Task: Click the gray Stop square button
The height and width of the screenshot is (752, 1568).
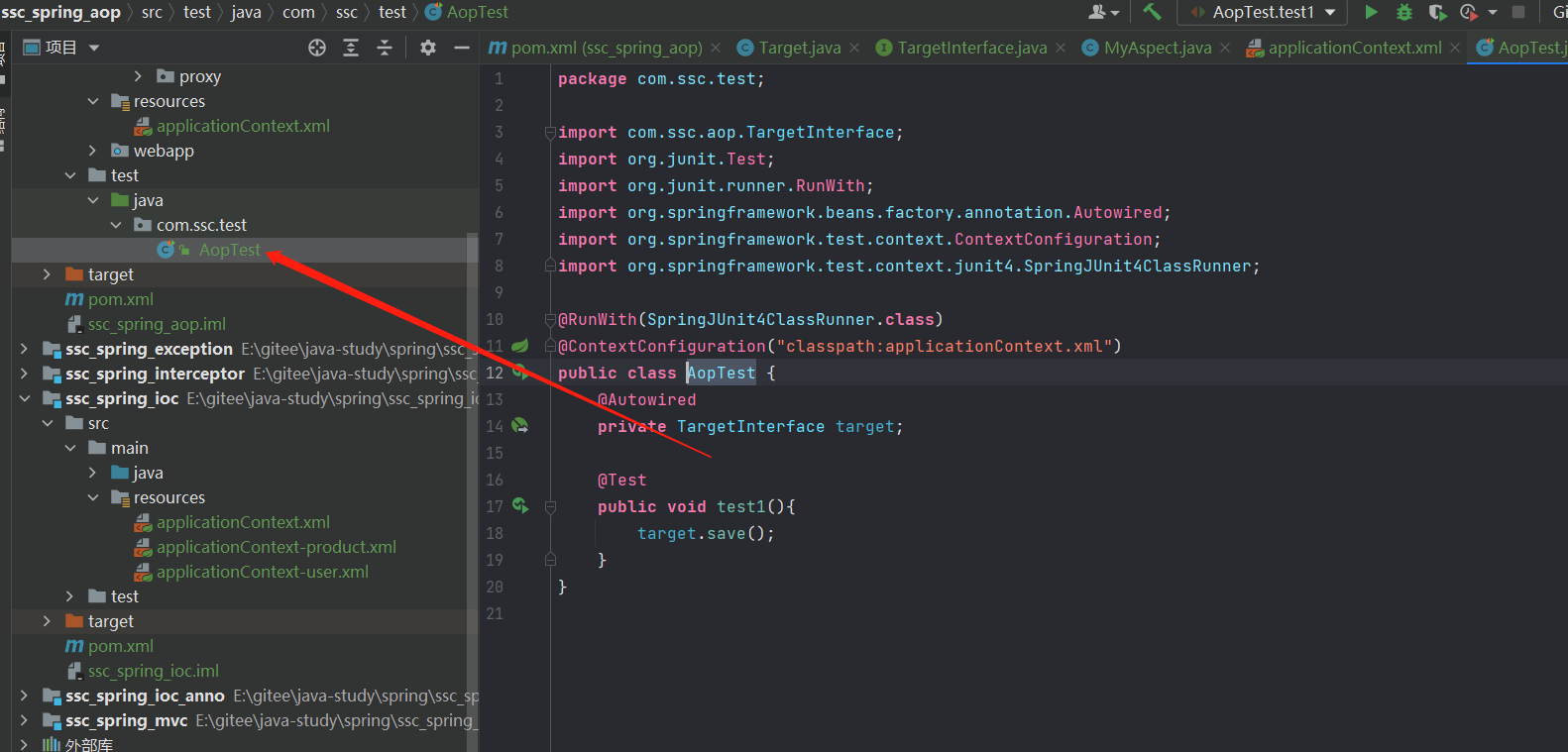Action: (1518, 12)
